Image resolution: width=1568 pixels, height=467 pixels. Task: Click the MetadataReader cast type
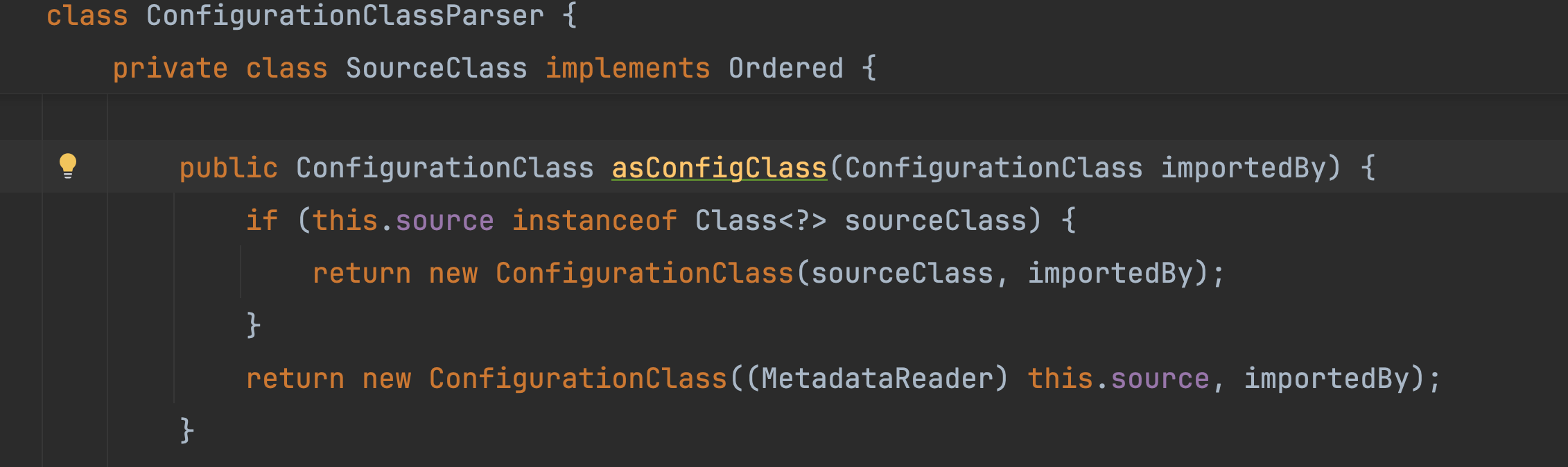coord(877,378)
